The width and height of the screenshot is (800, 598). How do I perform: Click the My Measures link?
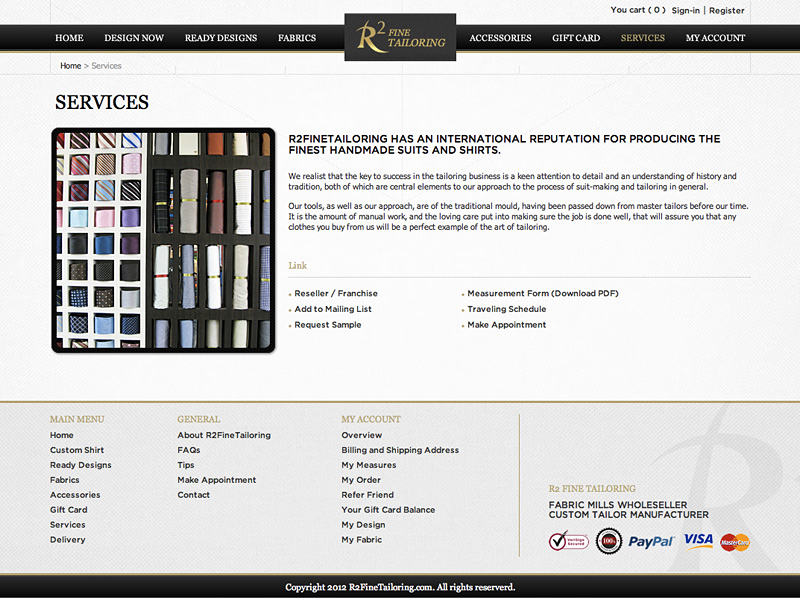coord(369,465)
